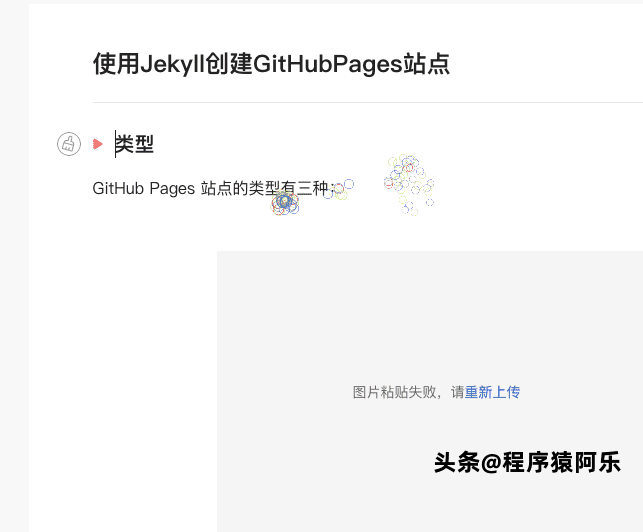Screen dimensions: 643x532
Task: Select the failed image placeholder block
Action: pyautogui.click(x=430, y=391)
